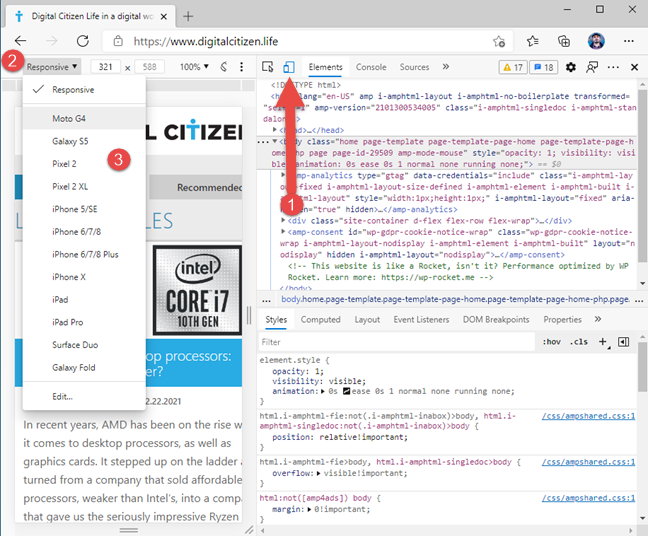Click the address bar URL
Image resolution: width=648 pixels, height=536 pixels.
click(205, 41)
